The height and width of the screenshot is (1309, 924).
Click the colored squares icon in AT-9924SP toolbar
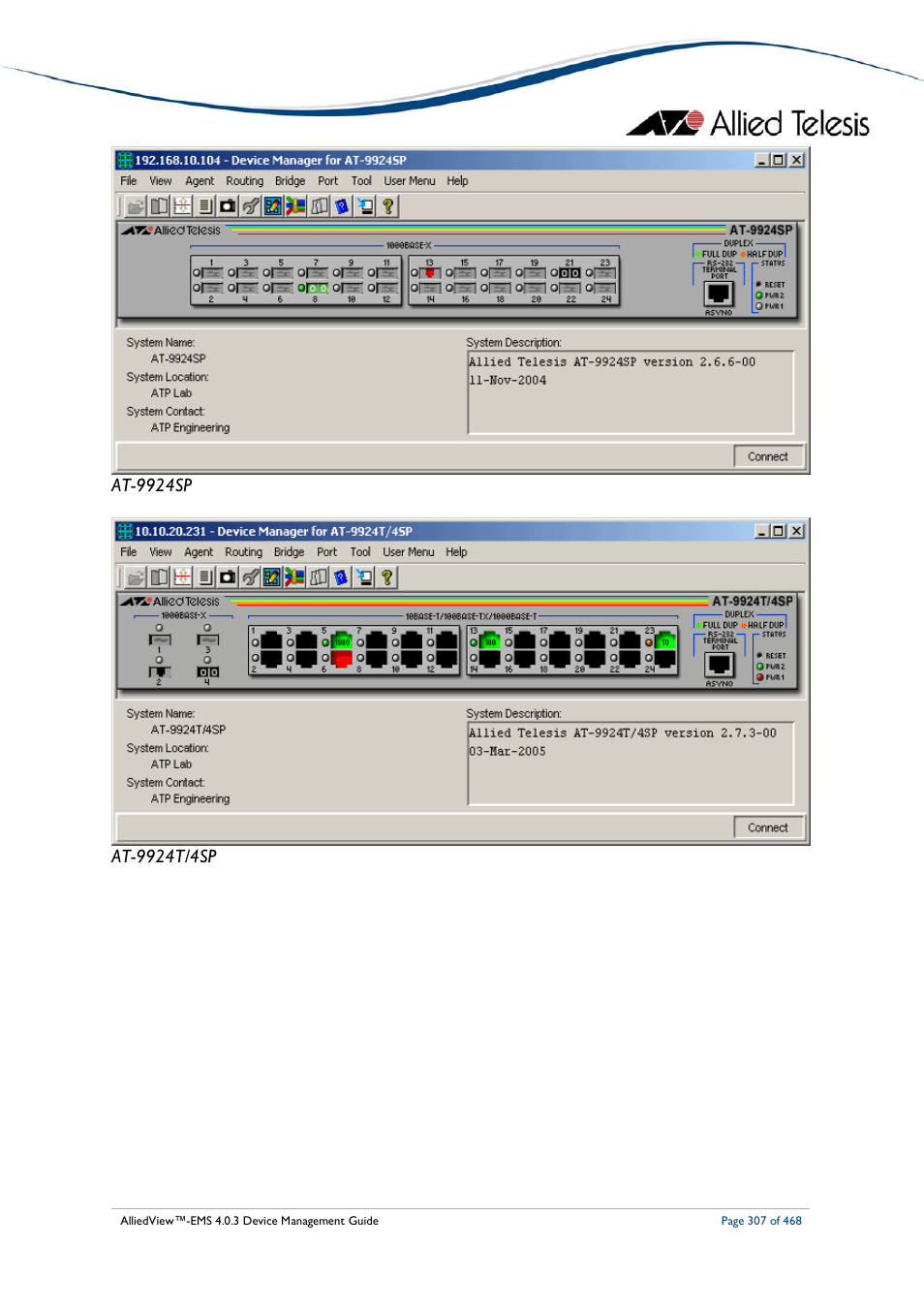tap(296, 206)
